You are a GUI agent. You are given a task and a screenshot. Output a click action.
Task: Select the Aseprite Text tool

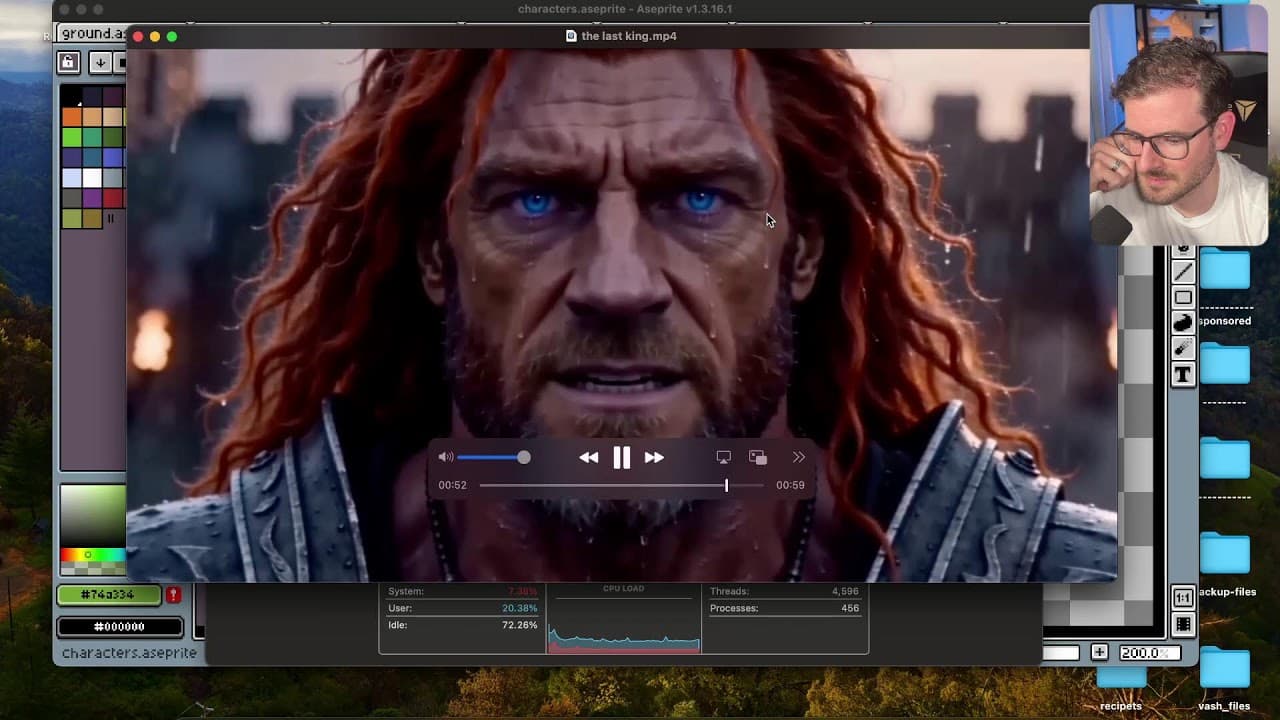click(1183, 375)
